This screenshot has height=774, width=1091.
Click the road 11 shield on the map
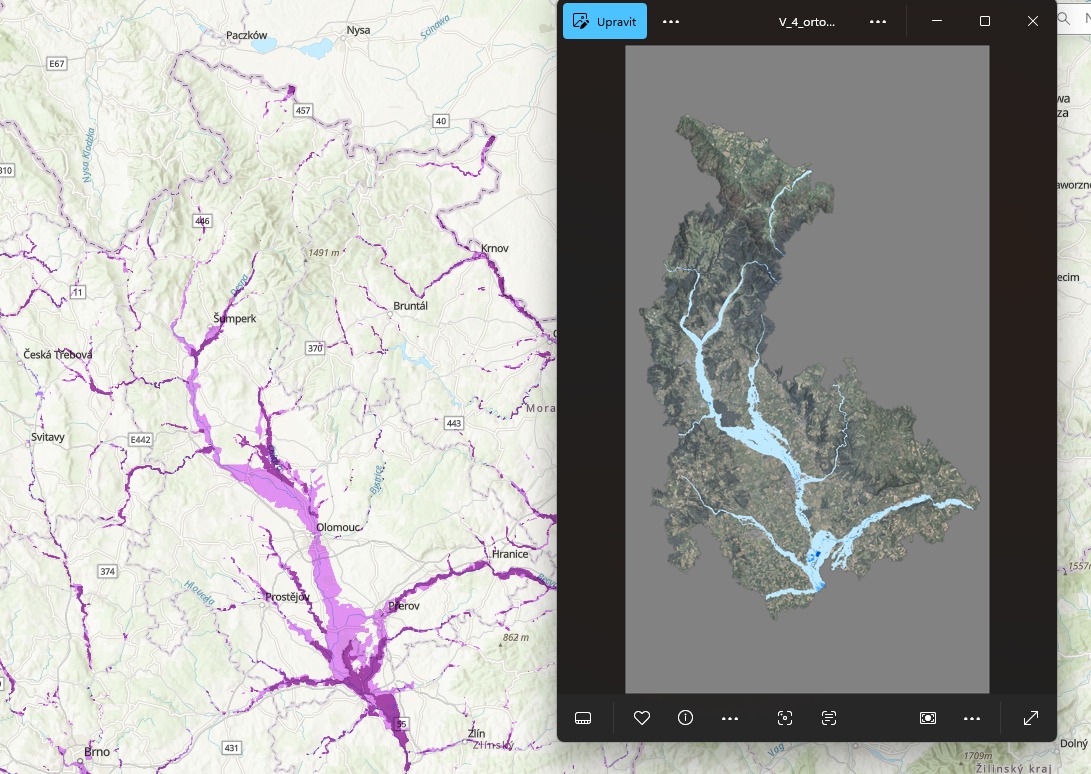(x=78, y=292)
